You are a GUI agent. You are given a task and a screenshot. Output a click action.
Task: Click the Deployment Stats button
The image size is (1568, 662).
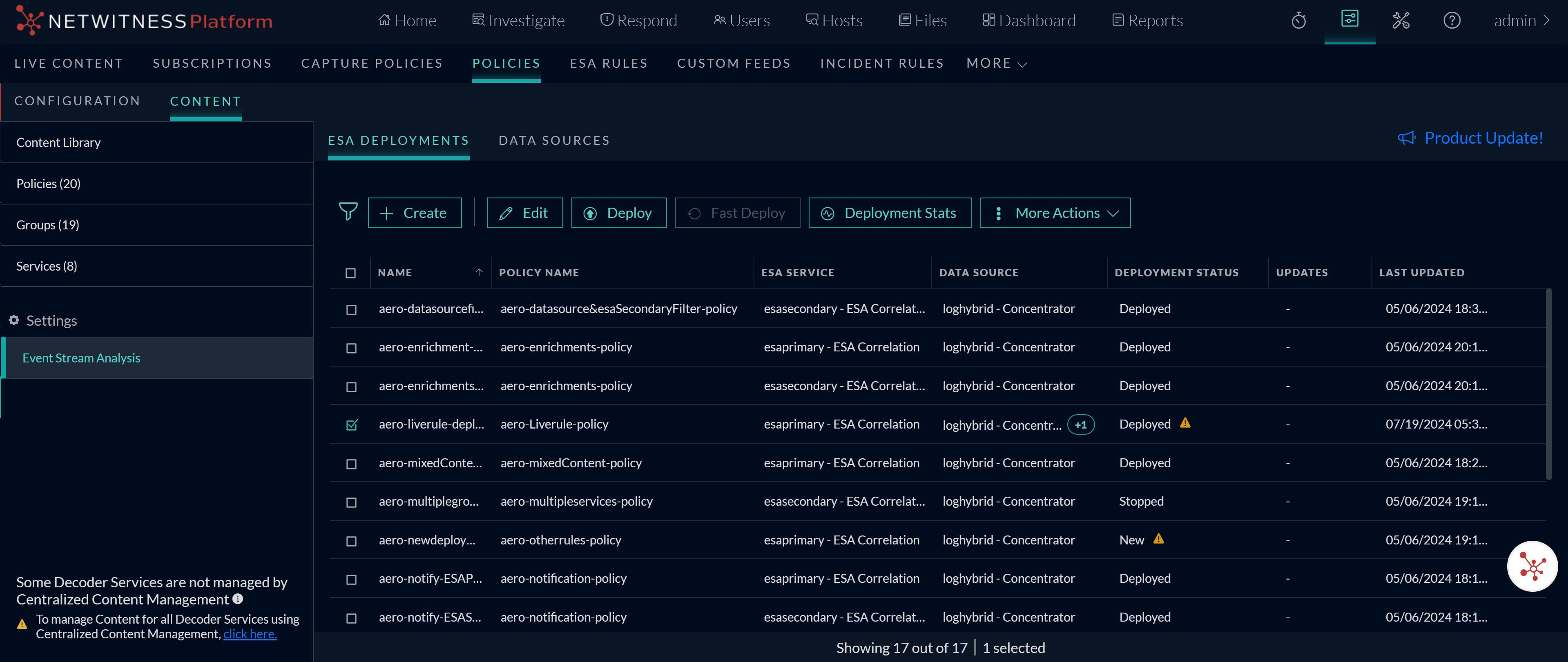[x=889, y=213]
